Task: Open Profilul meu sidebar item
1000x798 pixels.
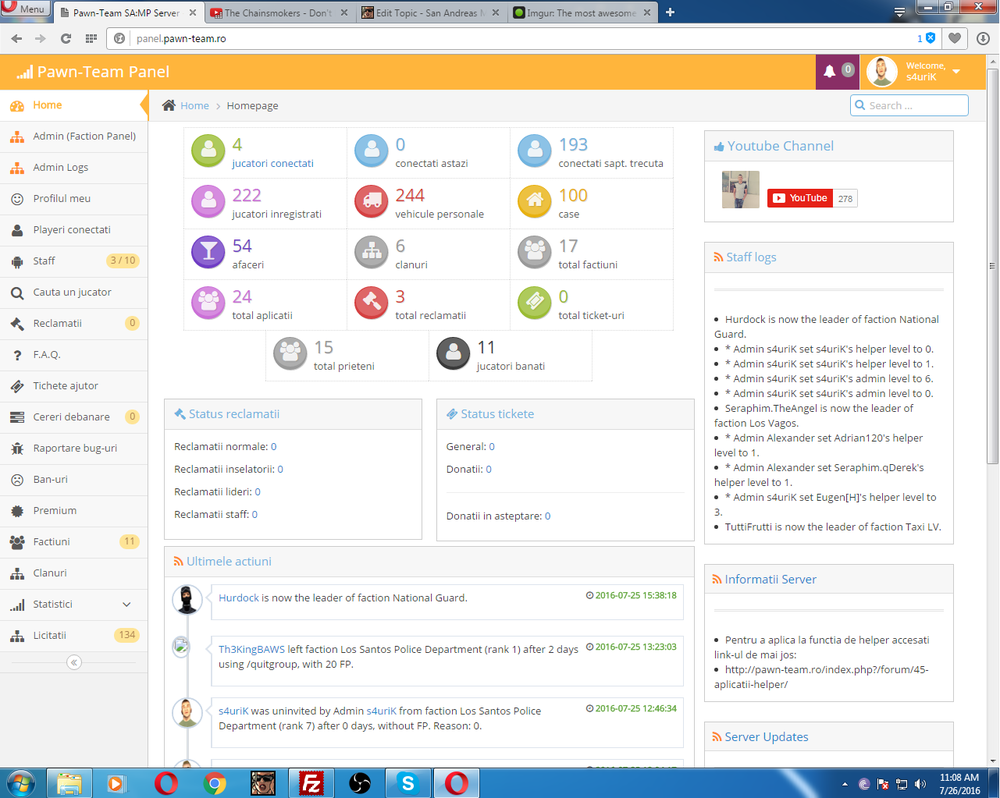Action: click(x=74, y=198)
